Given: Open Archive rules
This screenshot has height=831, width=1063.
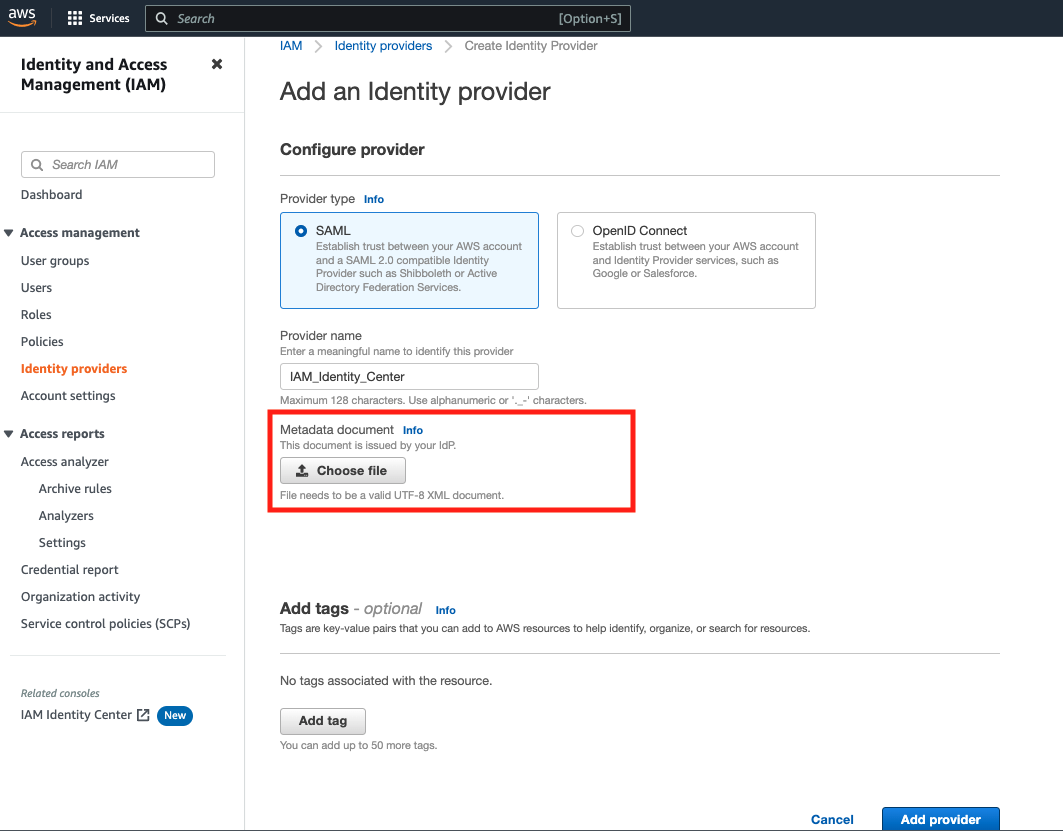Looking at the screenshot, I should tap(75, 489).
